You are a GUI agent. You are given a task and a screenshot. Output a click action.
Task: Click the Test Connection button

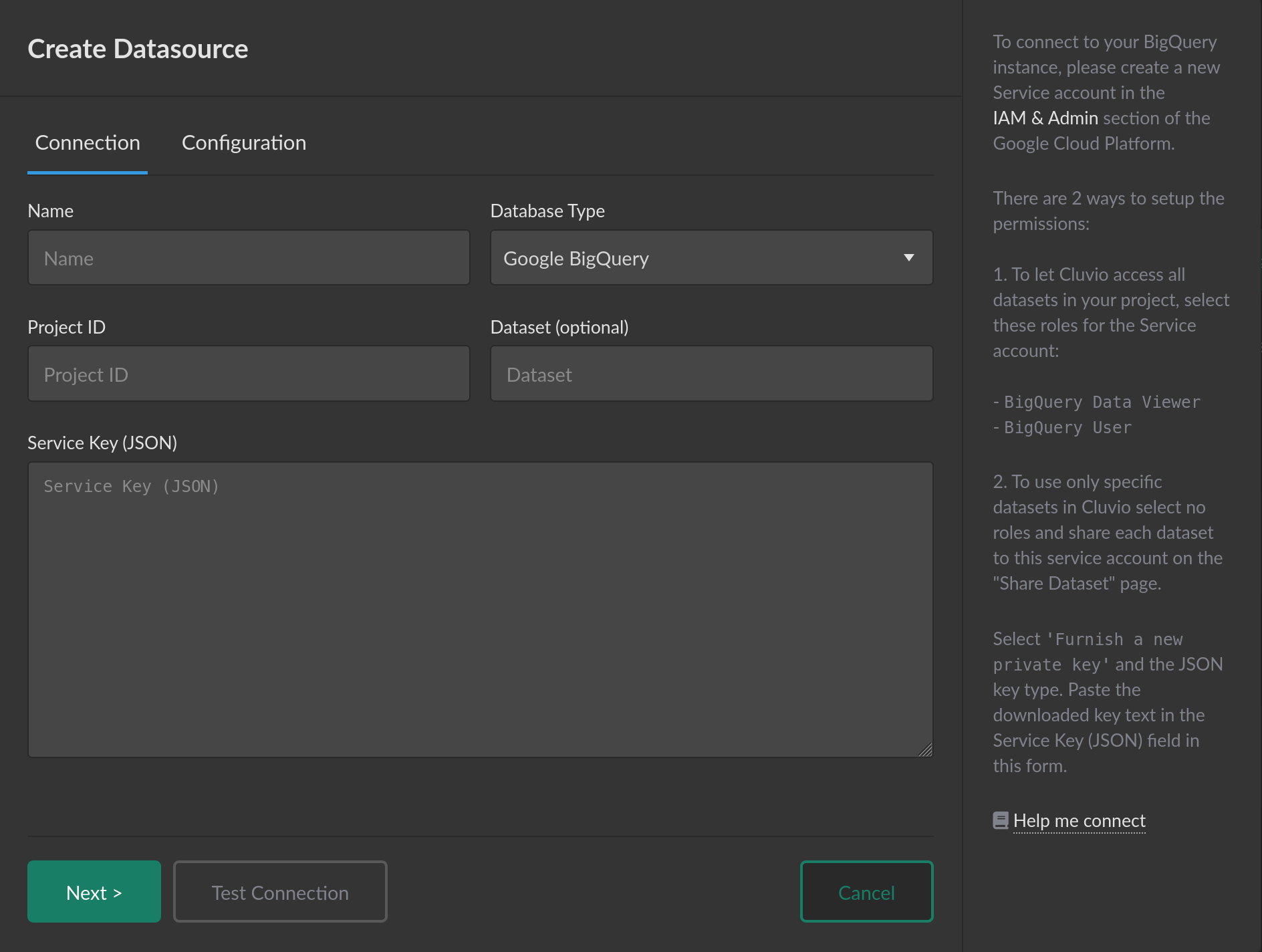pyautogui.click(x=280, y=892)
